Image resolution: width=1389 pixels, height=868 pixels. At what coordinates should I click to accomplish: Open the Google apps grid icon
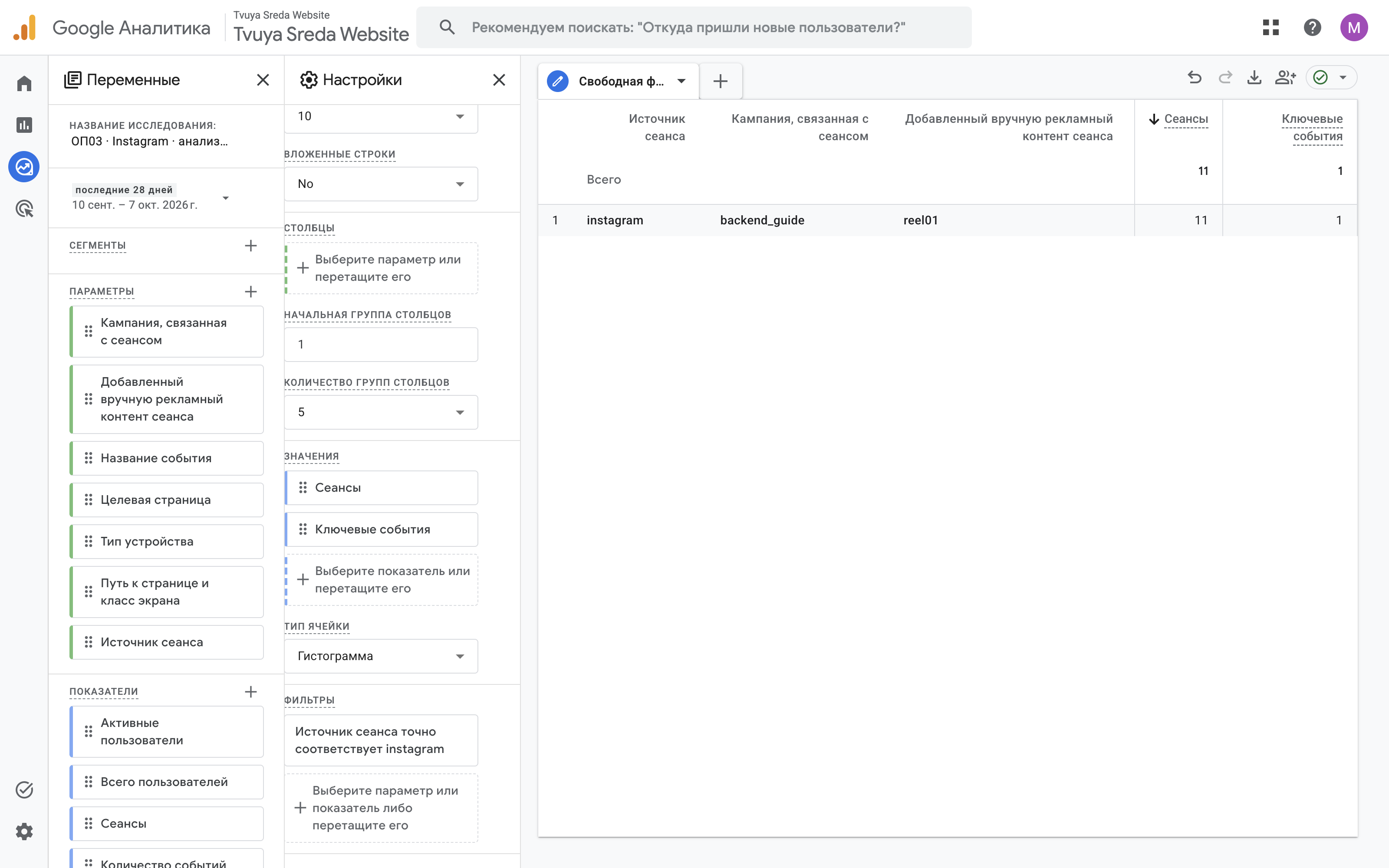point(1271,27)
